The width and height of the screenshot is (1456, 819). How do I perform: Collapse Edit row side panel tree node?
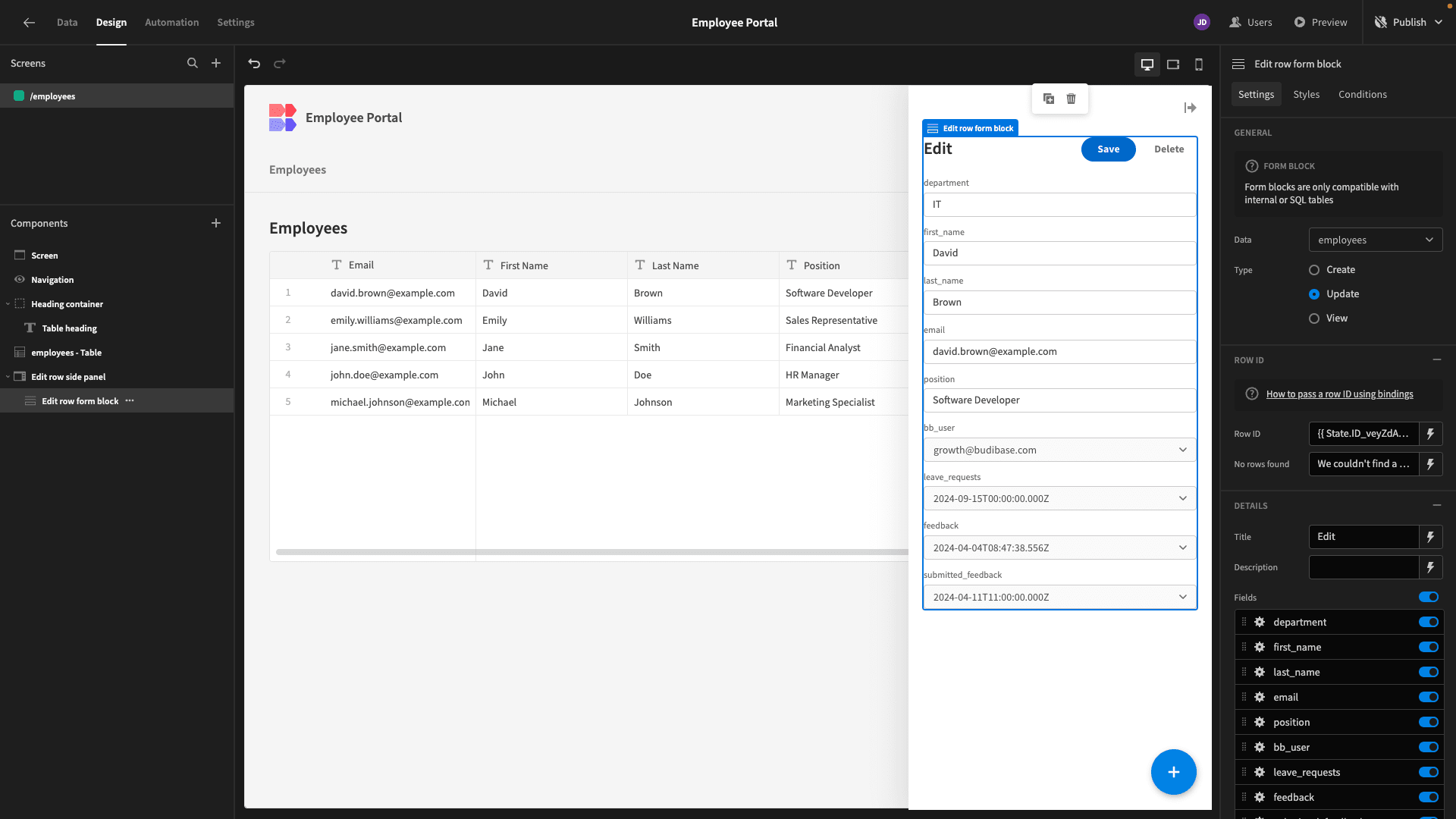click(8, 377)
